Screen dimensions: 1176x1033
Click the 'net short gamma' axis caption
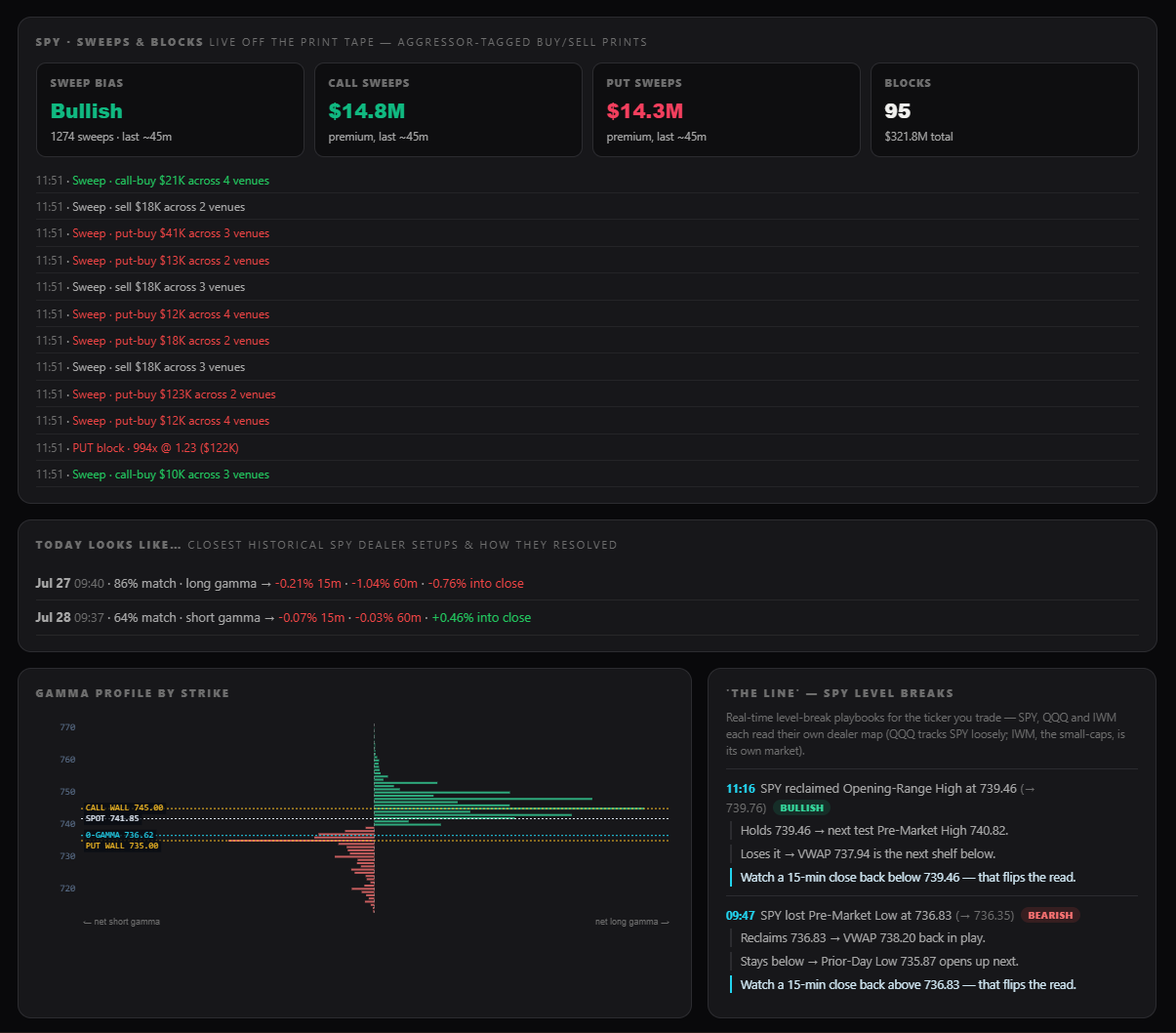click(x=122, y=922)
